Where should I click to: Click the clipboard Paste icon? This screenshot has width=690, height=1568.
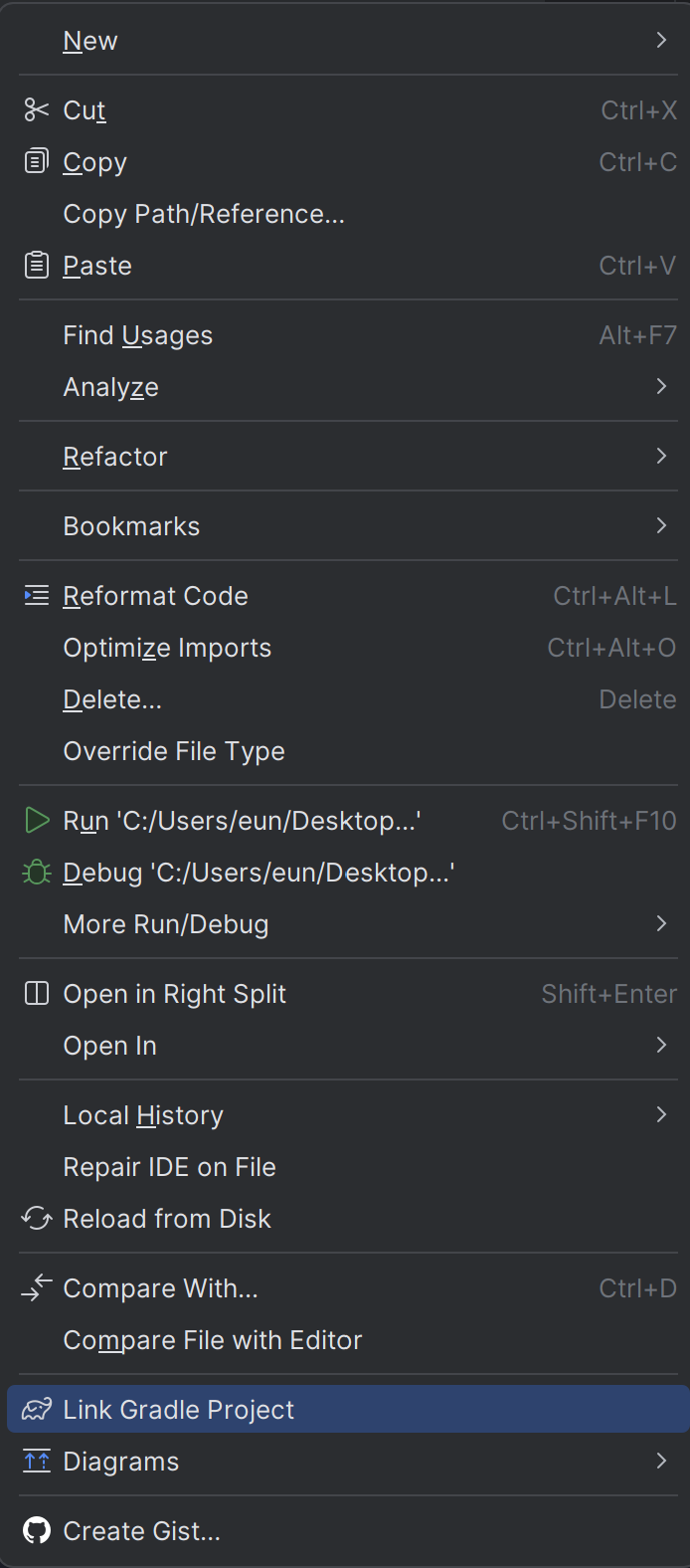click(x=37, y=266)
